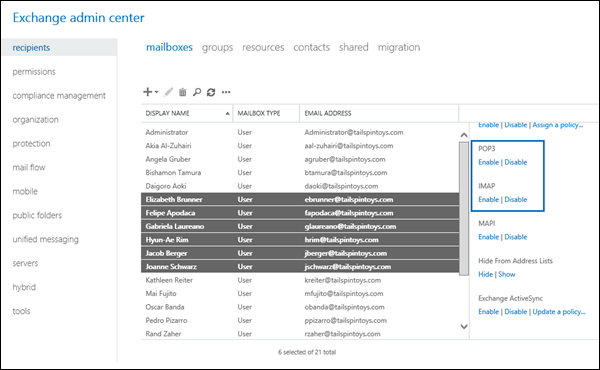Select the Daigoro Aoki mailbox row
The height and width of the screenshot is (370, 600).
(300, 186)
